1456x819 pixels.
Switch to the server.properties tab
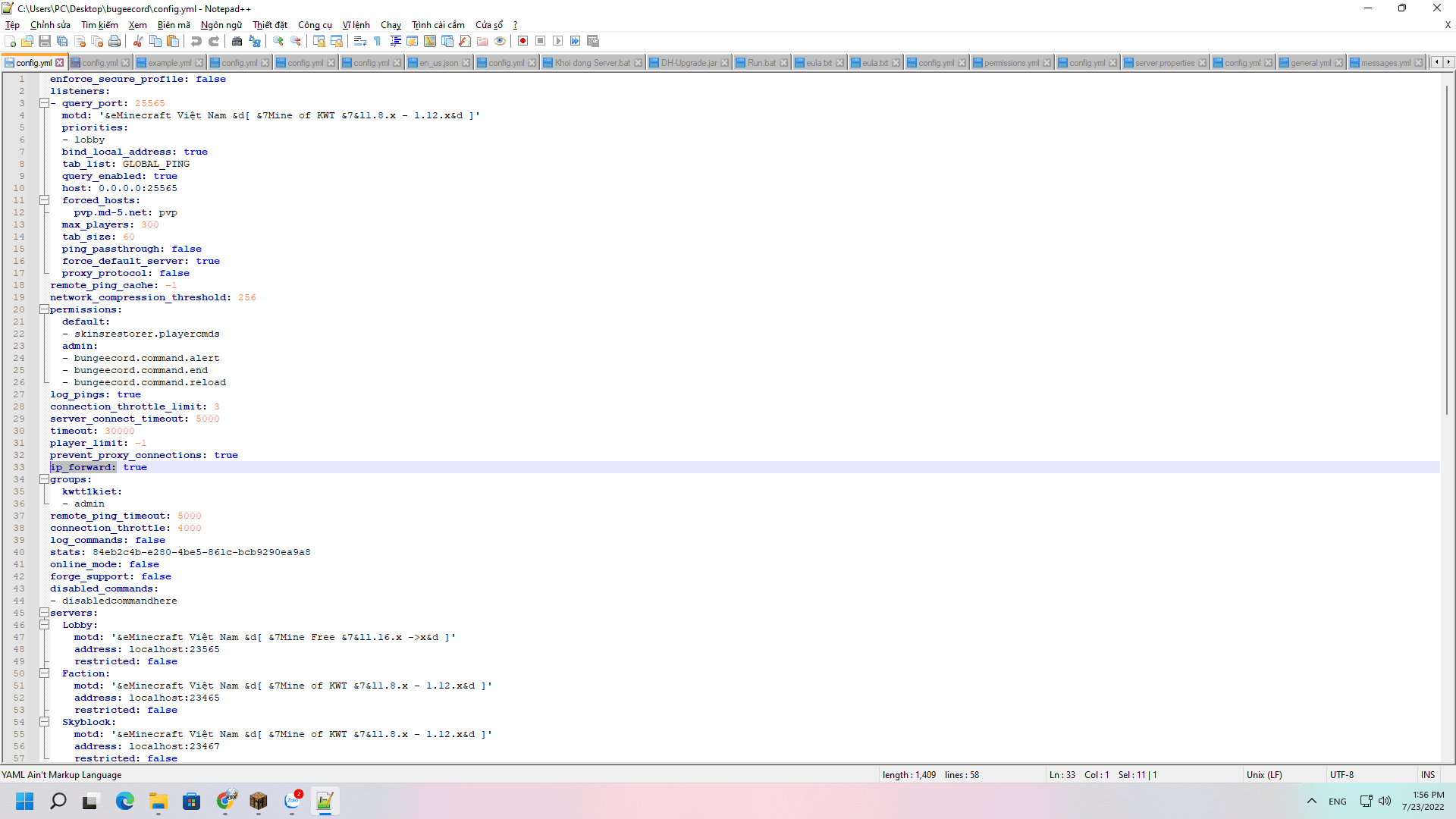point(1164,63)
